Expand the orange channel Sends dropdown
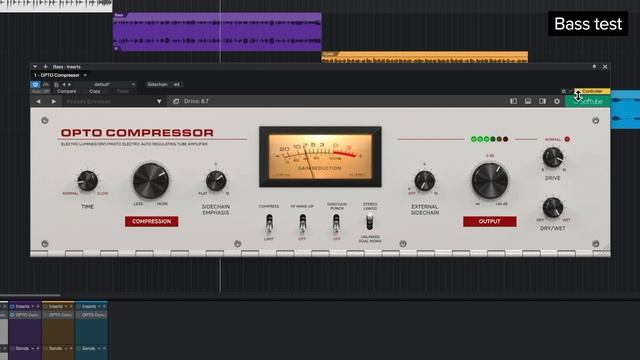This screenshot has height=360, width=640. (66, 349)
